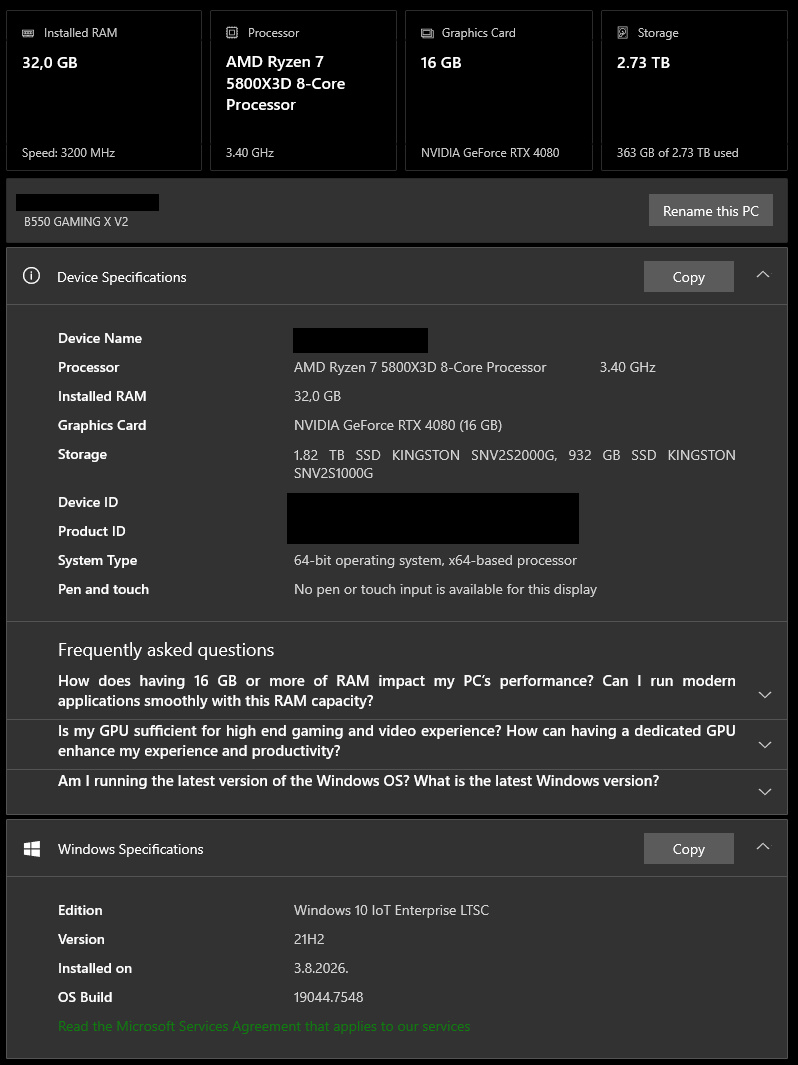Collapse the Device Specifications section
The width and height of the screenshot is (798, 1065).
pyautogui.click(x=763, y=274)
